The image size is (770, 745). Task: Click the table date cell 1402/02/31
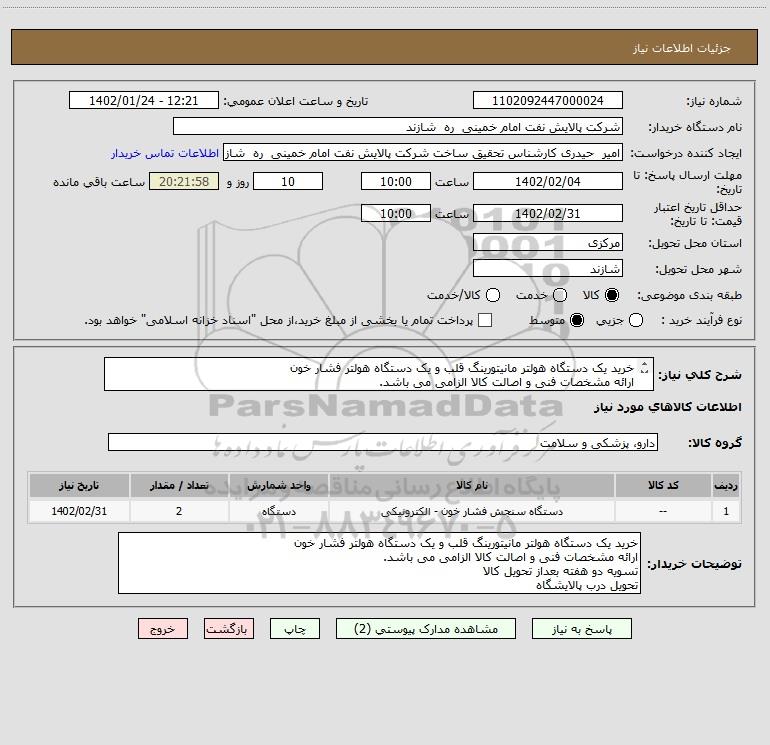[x=79, y=511]
